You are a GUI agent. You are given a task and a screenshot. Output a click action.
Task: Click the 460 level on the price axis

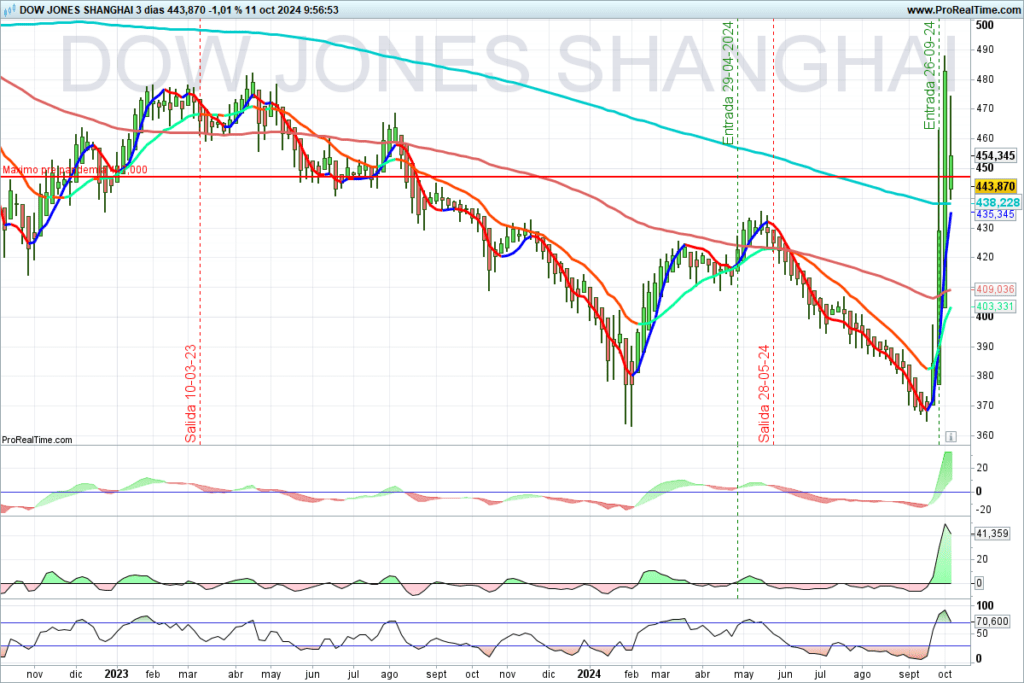[984, 138]
